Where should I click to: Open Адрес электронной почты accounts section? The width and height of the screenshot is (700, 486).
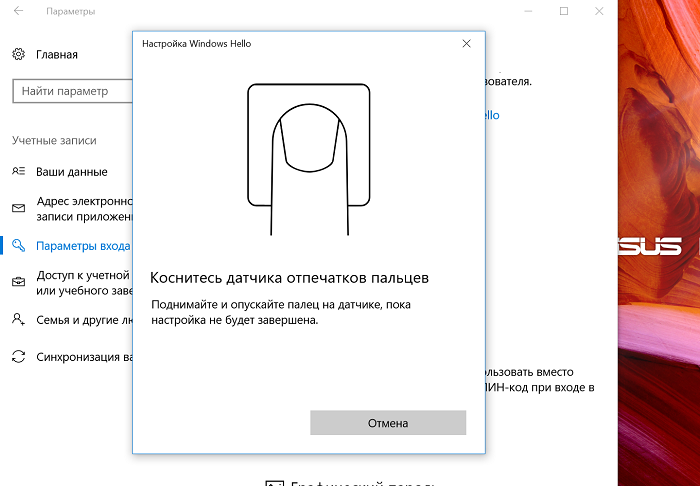pos(84,209)
